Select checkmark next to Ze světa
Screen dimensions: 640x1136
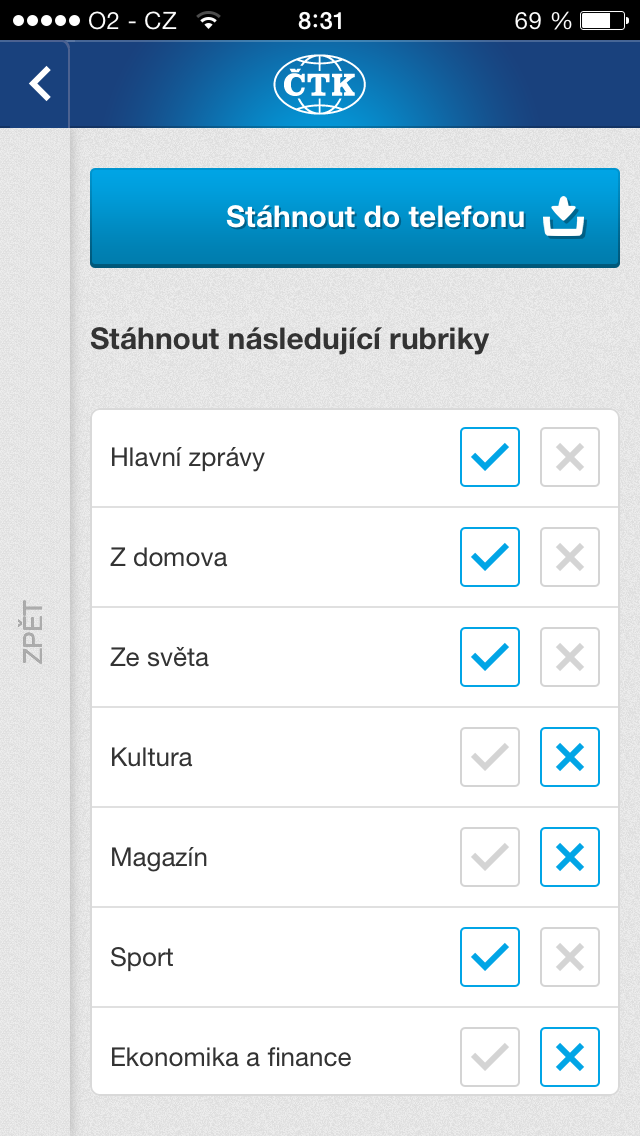click(490, 657)
